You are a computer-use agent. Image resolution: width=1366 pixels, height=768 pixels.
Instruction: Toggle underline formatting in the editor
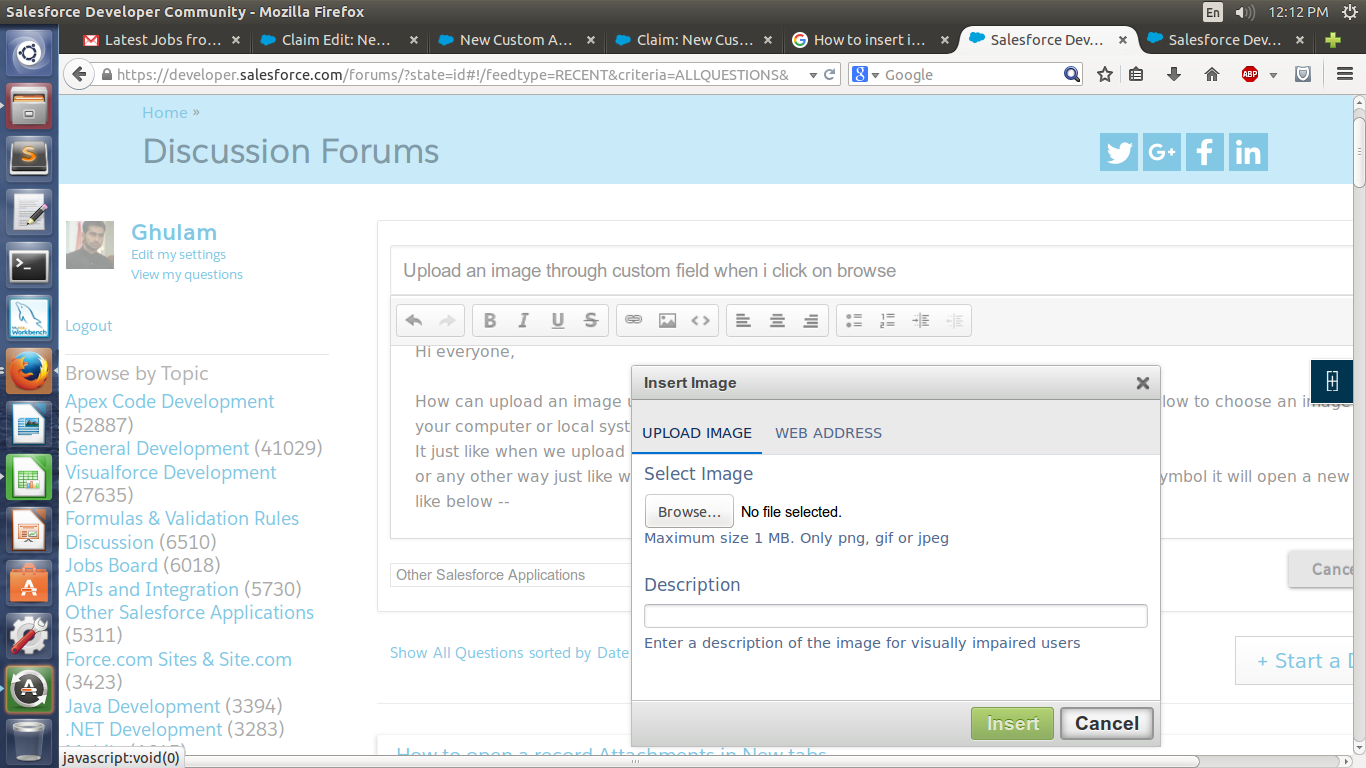558,320
